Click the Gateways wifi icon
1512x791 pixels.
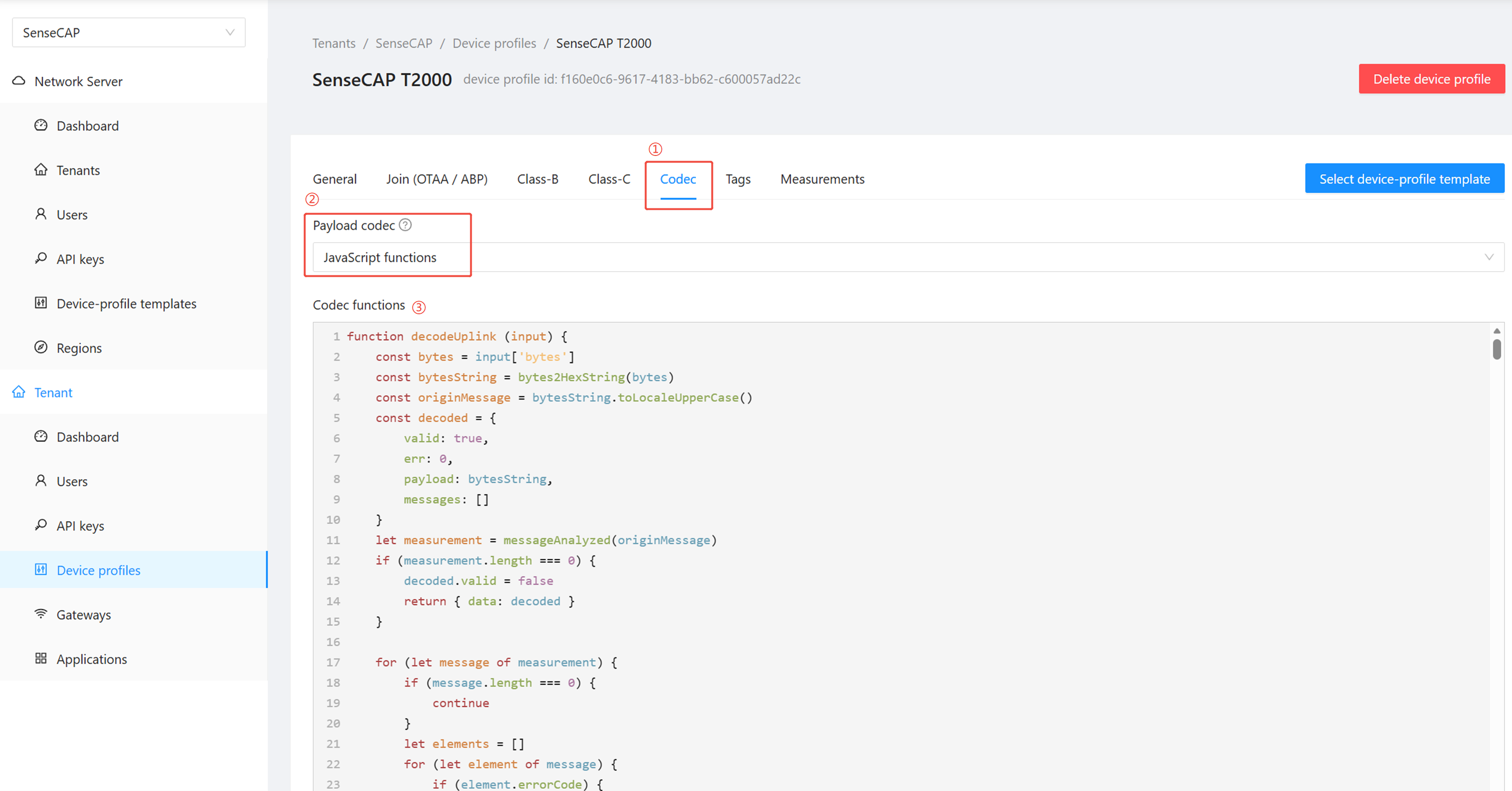click(40, 614)
